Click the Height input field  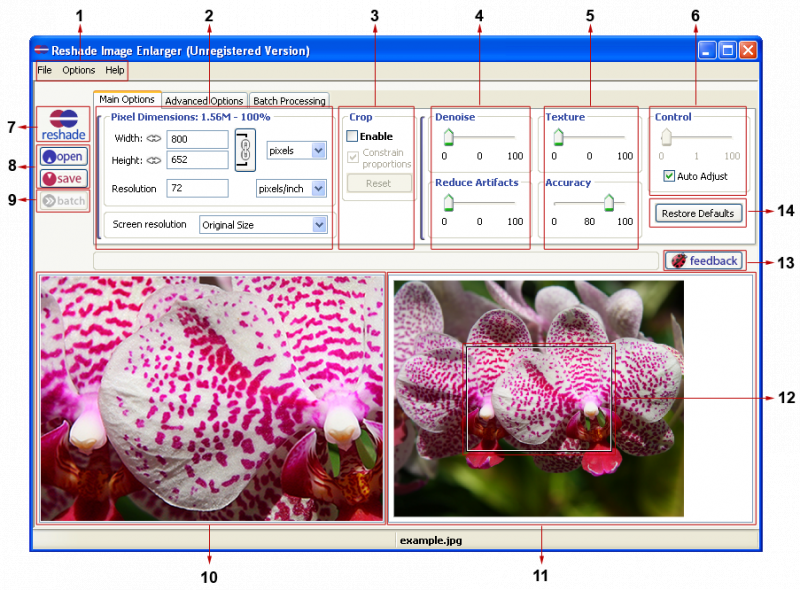coord(197,160)
